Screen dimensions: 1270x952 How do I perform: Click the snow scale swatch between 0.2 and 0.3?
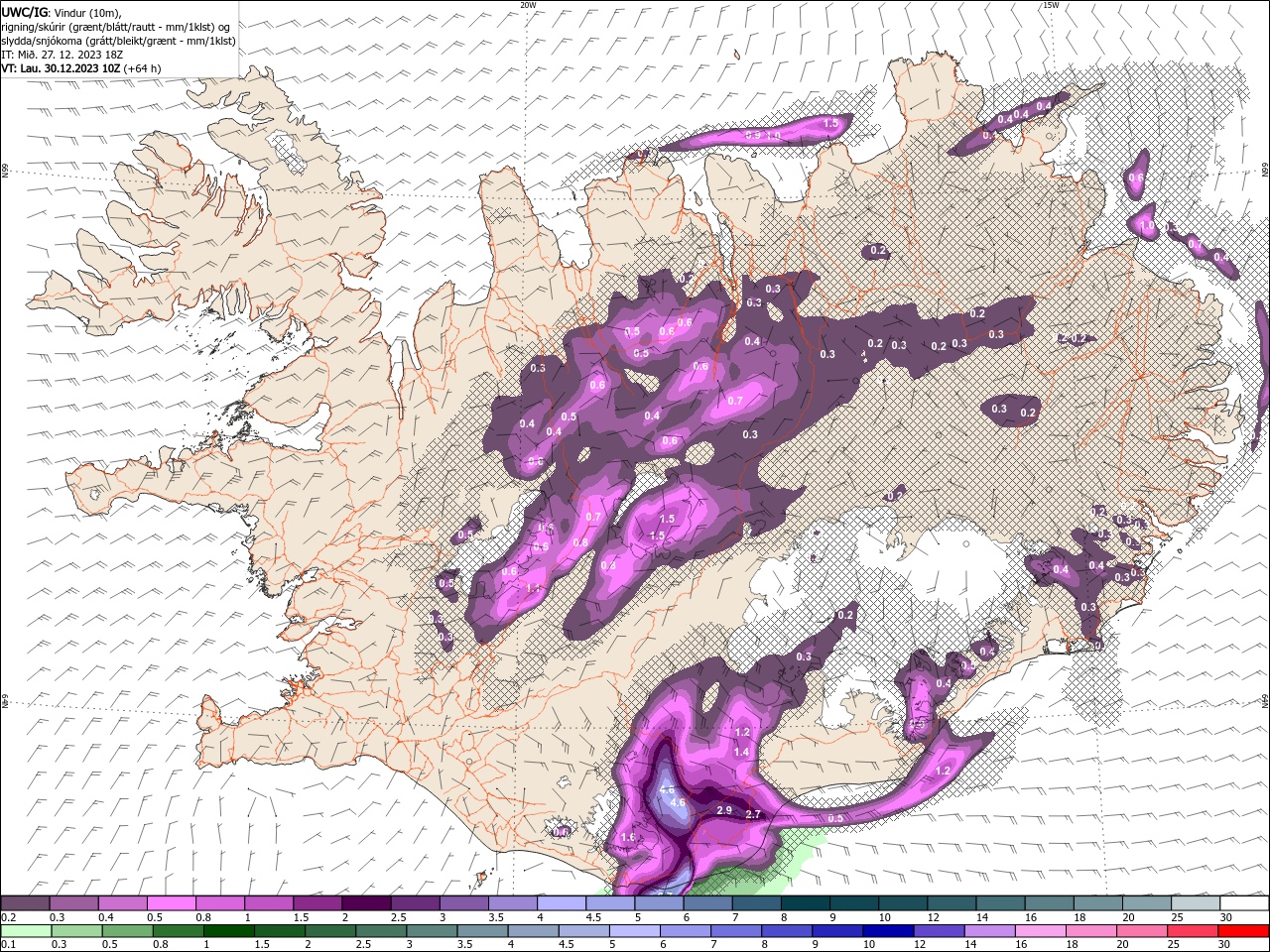coord(25,902)
